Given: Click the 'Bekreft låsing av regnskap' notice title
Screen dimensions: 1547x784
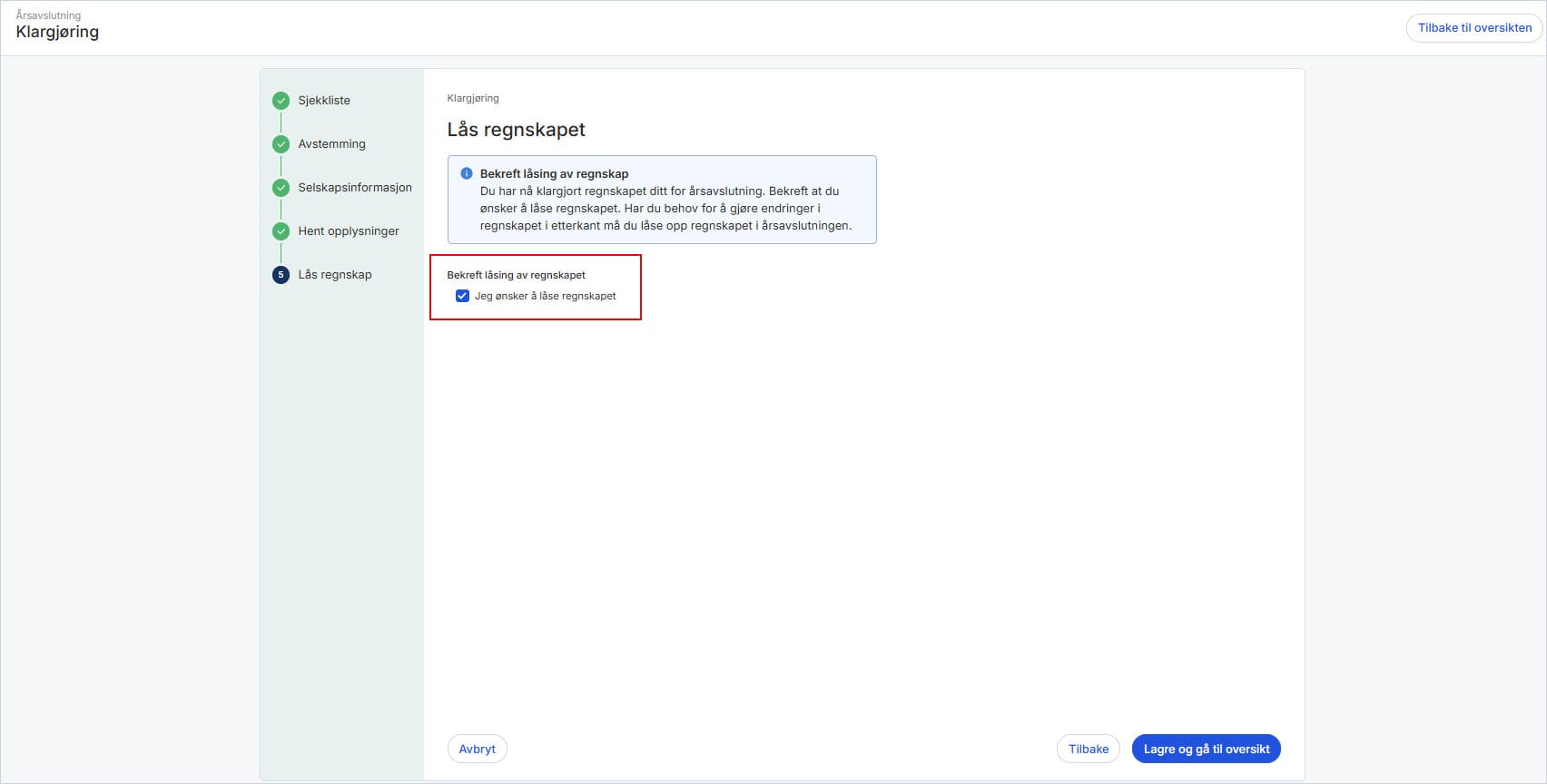Looking at the screenshot, I should (x=554, y=173).
